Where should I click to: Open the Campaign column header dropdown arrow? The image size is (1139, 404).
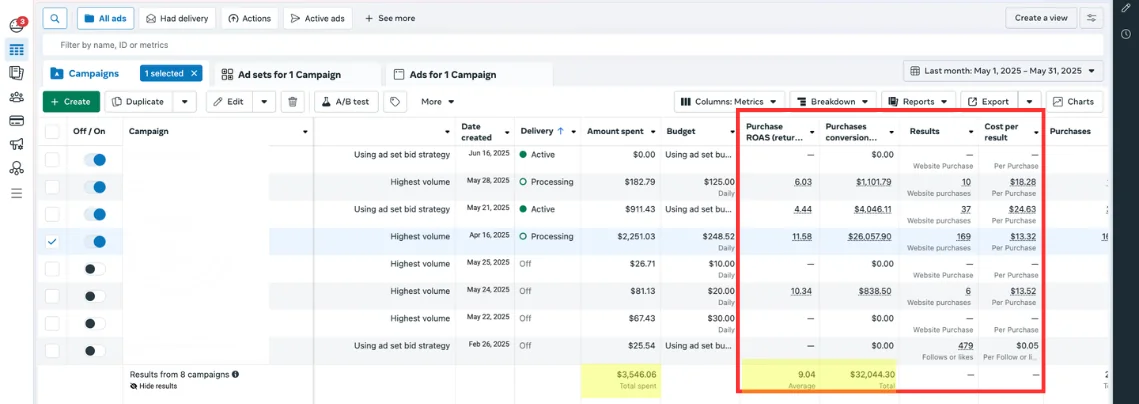pyautogui.click(x=304, y=132)
